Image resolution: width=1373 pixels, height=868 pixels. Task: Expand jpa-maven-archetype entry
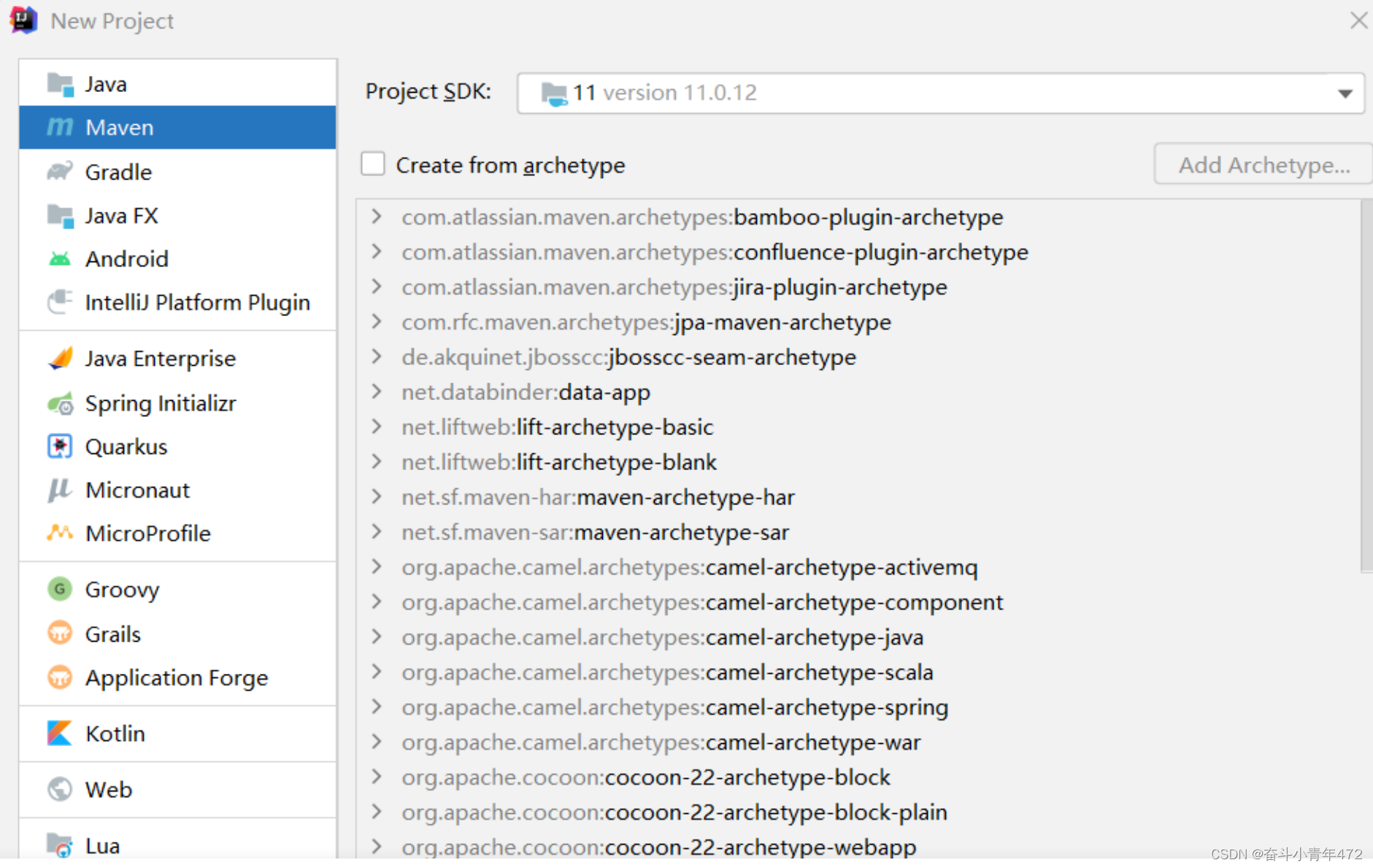pyautogui.click(x=377, y=321)
